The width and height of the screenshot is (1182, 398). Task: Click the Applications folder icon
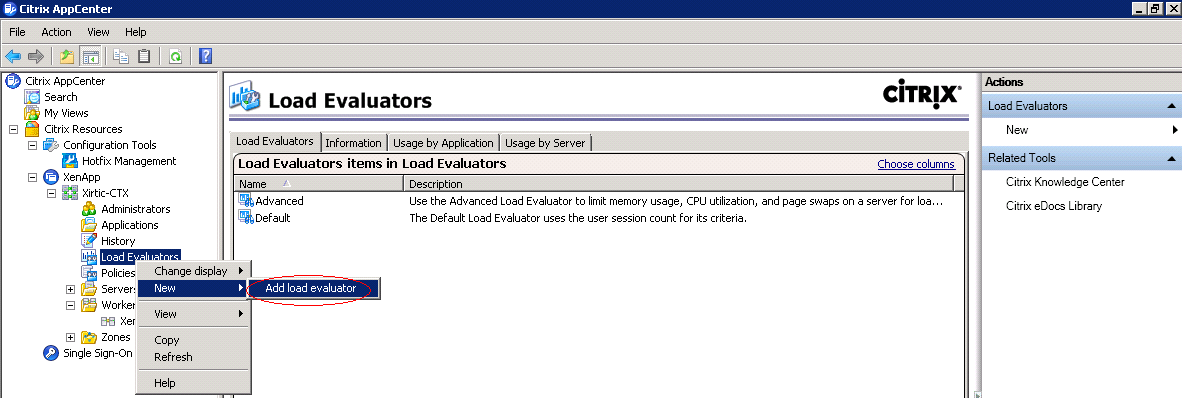click(89, 225)
